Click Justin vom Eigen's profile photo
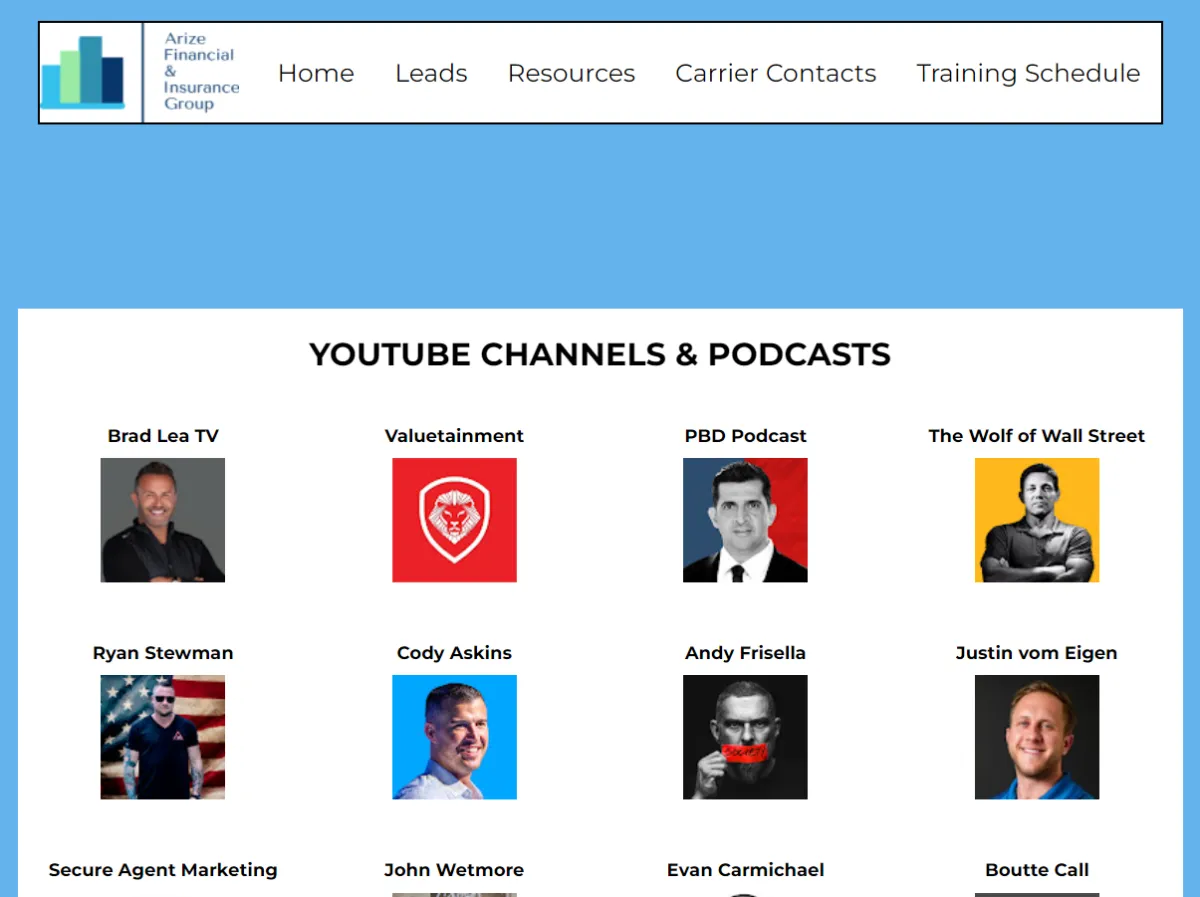1200x897 pixels. 1037,737
